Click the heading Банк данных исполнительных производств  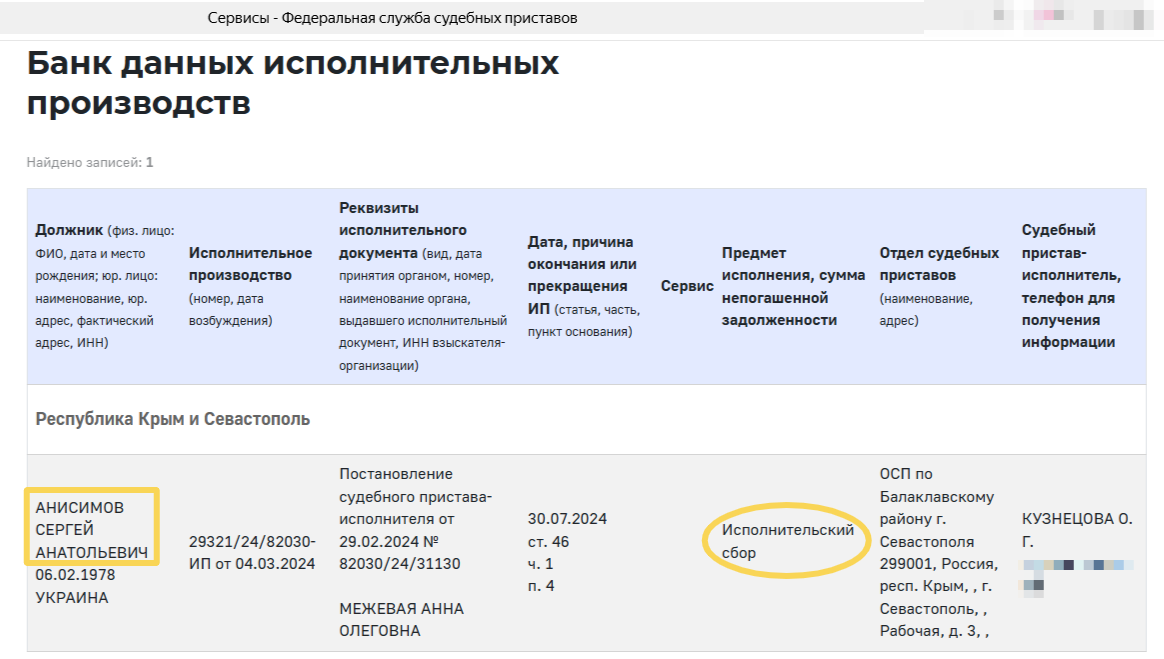click(x=292, y=83)
